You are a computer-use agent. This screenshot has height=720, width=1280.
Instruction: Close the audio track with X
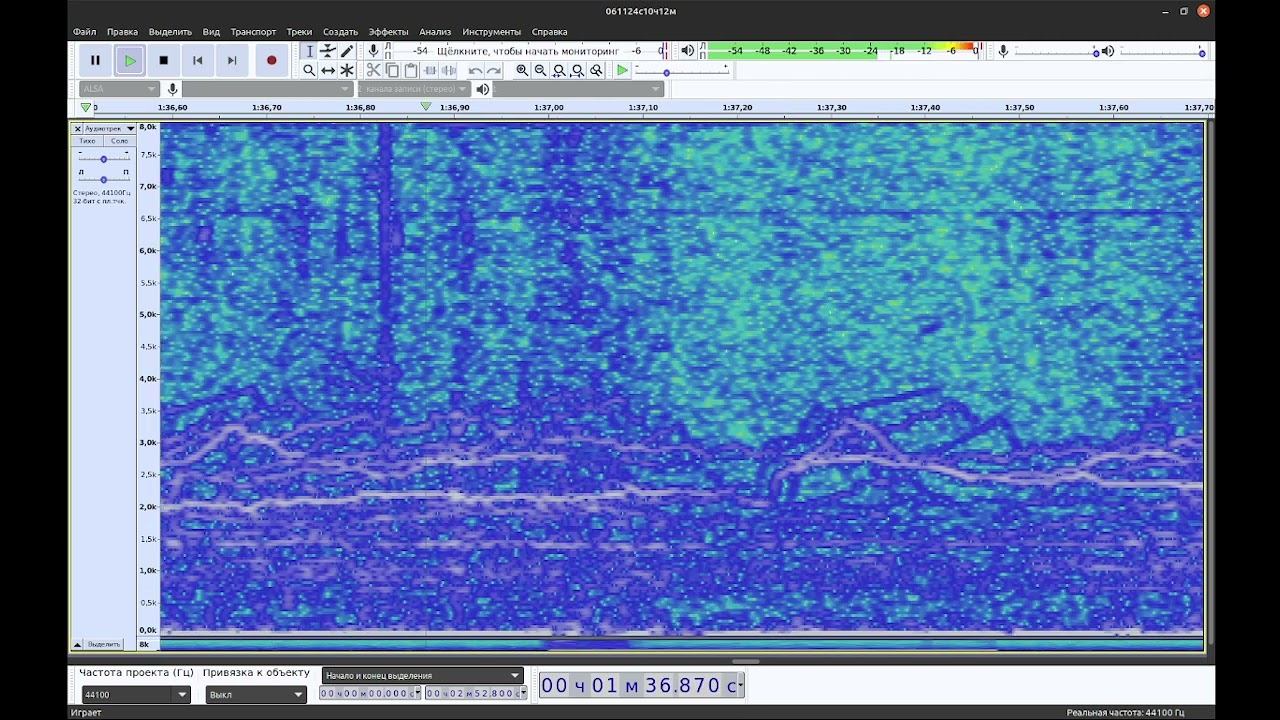78,129
